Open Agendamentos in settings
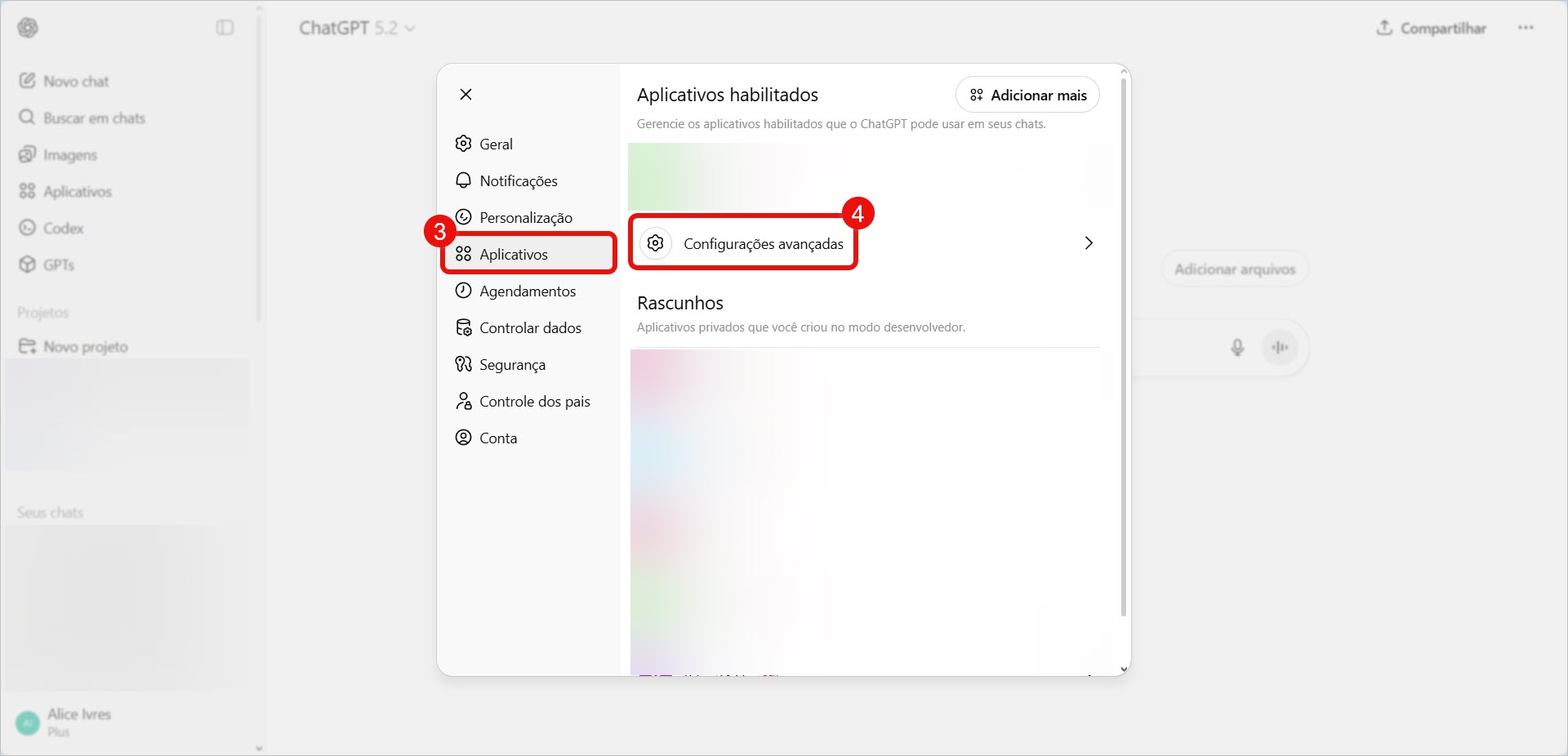Viewport: 1568px width, 756px height. (x=527, y=291)
